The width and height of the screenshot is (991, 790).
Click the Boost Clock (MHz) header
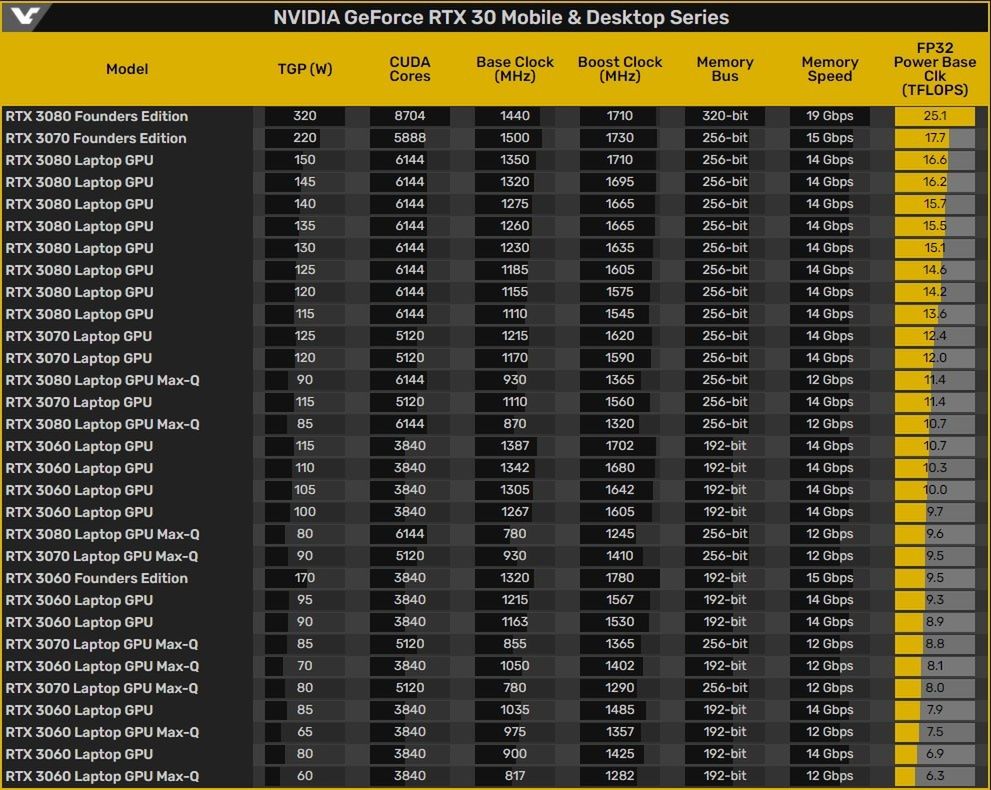pyautogui.click(x=619, y=69)
